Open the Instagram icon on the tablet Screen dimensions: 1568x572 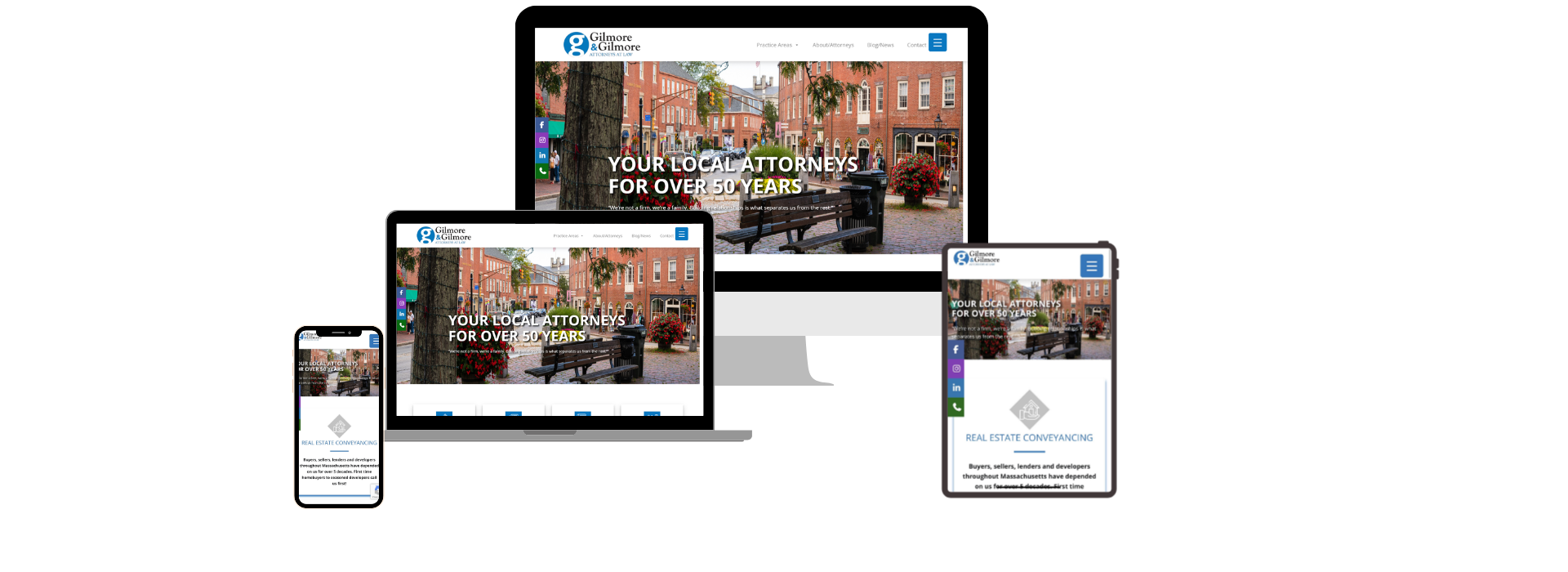coord(955,369)
